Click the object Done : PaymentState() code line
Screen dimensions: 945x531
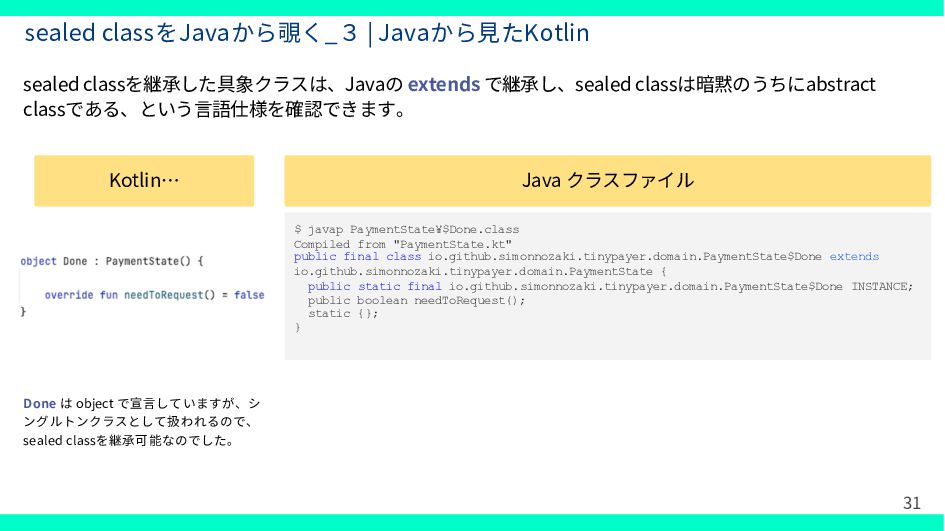pos(112,261)
